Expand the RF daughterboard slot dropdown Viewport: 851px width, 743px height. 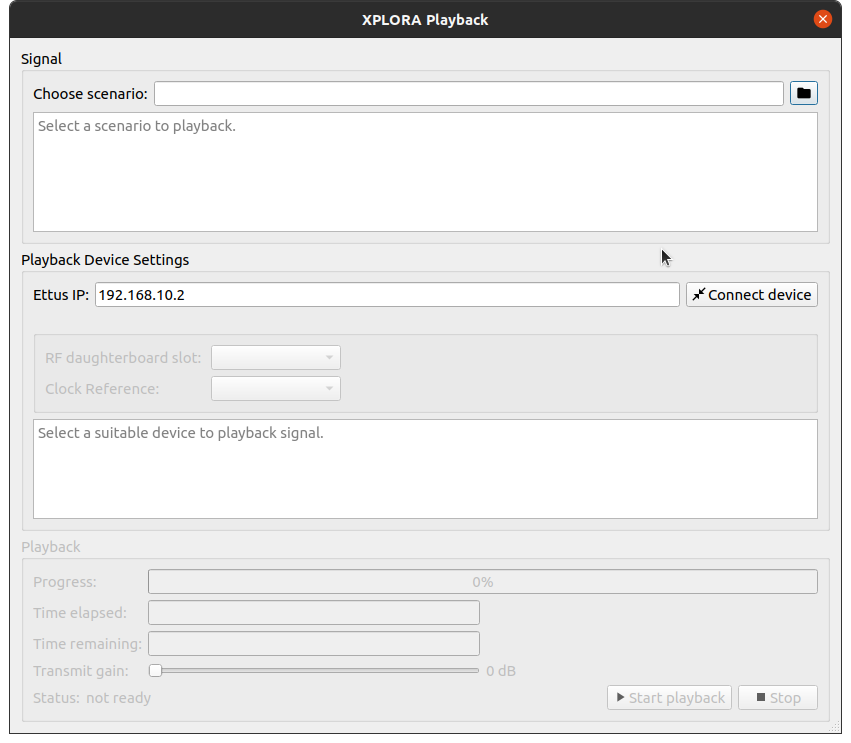point(276,358)
